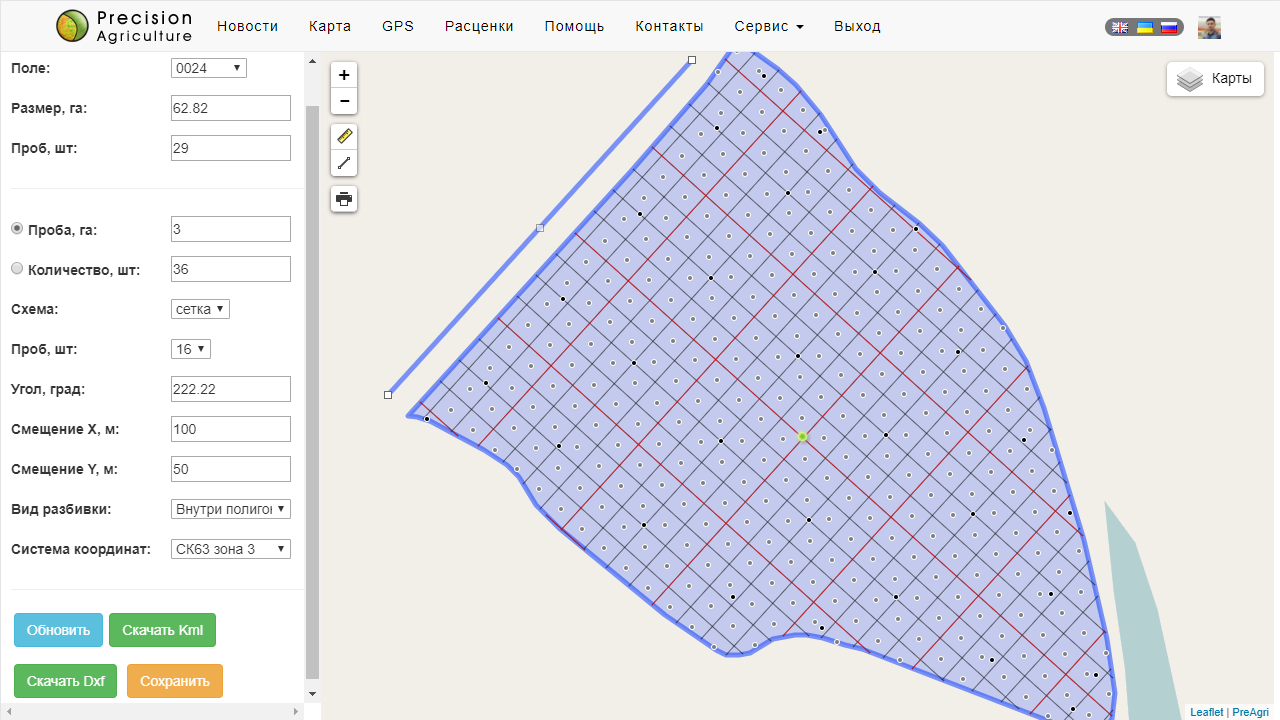Select the line drawing tool
The image size is (1280, 720).
(x=344, y=163)
